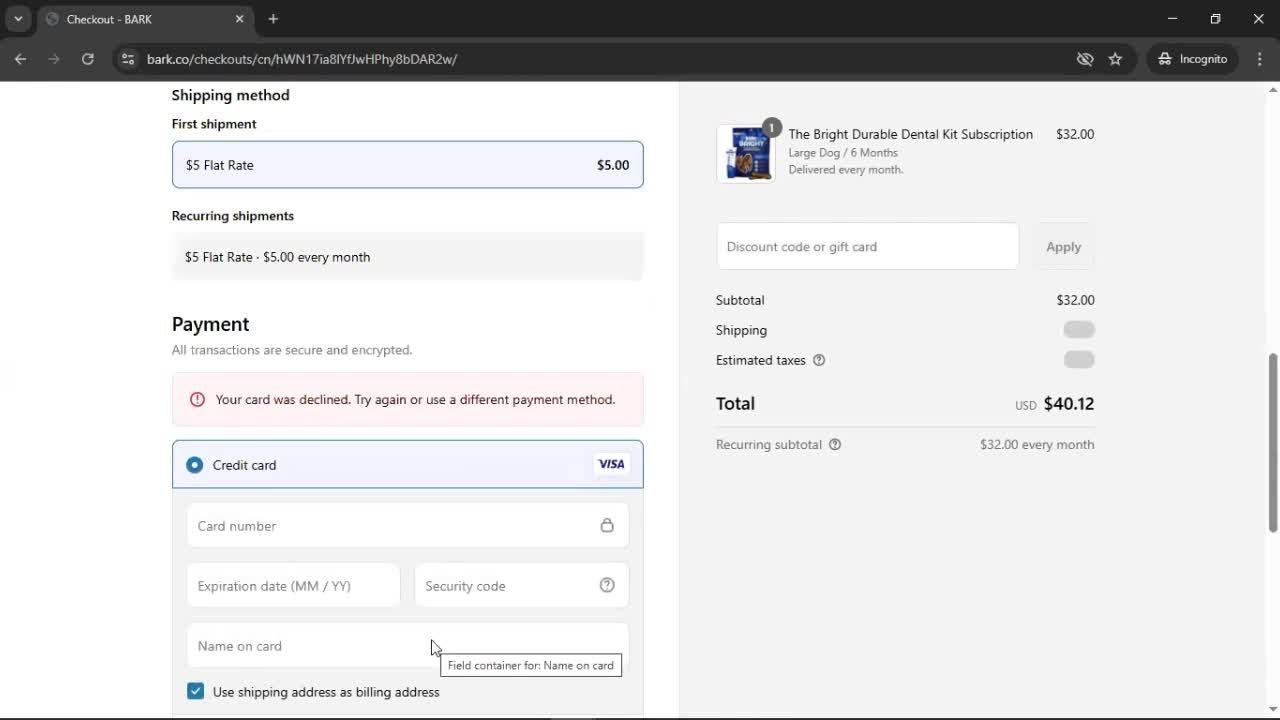Image resolution: width=1280 pixels, height=720 pixels.
Task: Click the third-party cookies blocked eye icon
Action: [1085, 59]
